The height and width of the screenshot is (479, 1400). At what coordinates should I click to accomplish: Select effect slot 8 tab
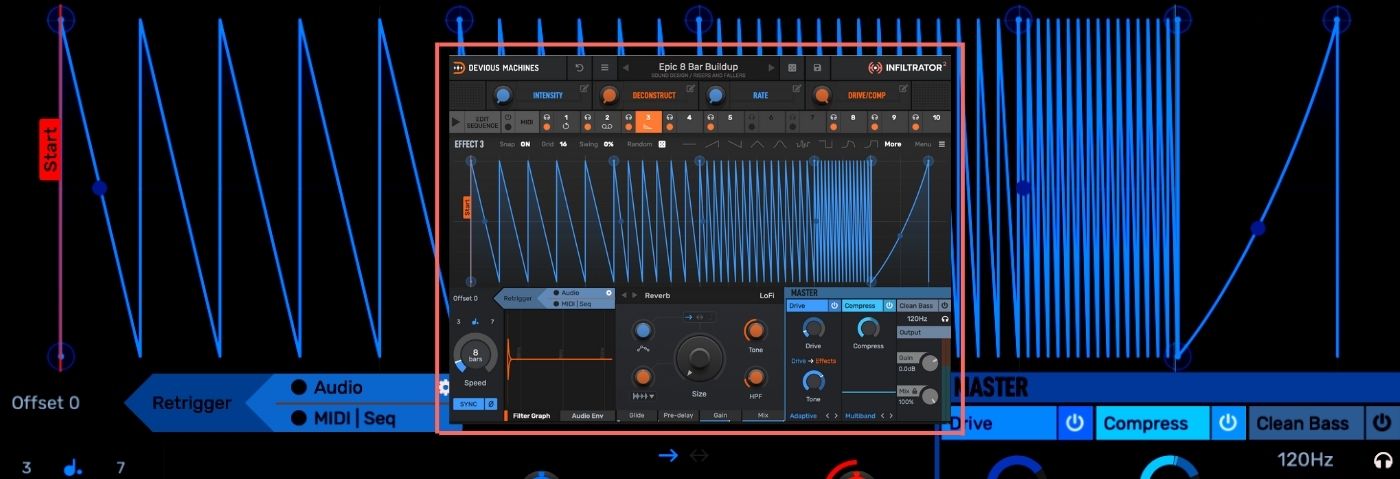pyautogui.click(x=853, y=122)
